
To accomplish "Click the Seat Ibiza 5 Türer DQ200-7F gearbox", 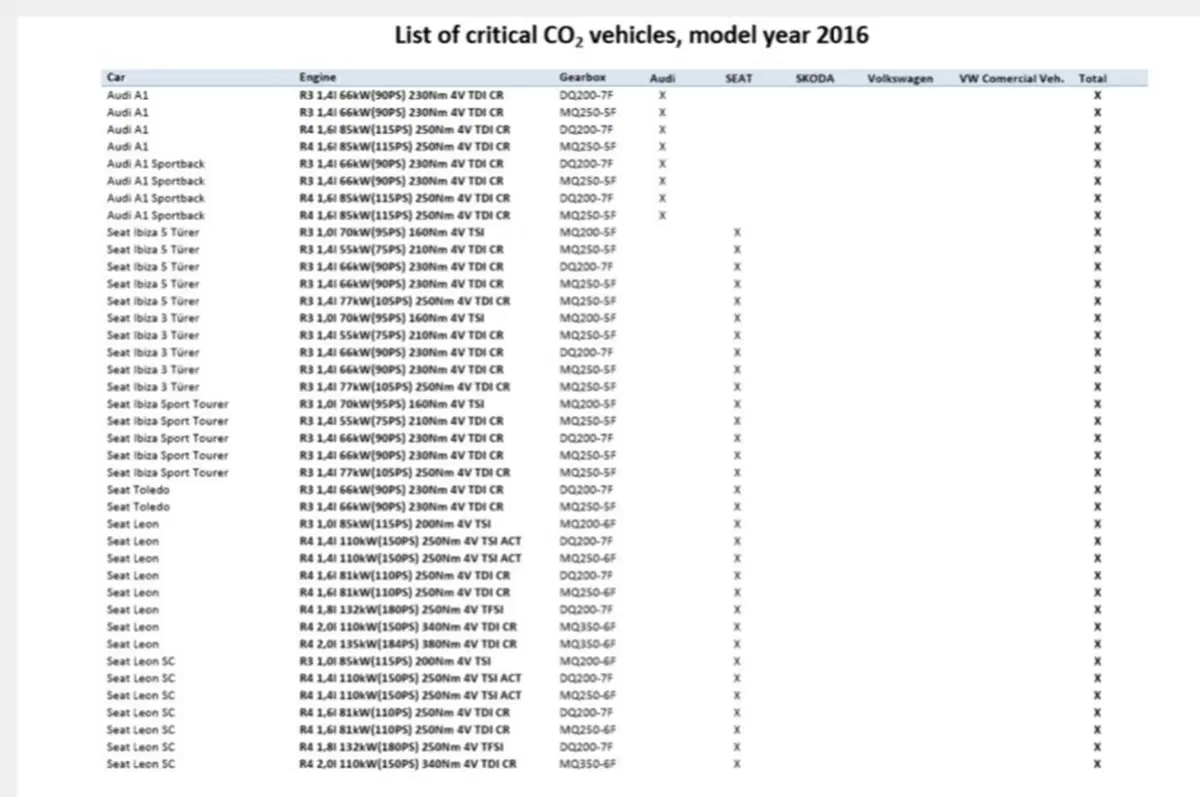I will click(587, 267).
